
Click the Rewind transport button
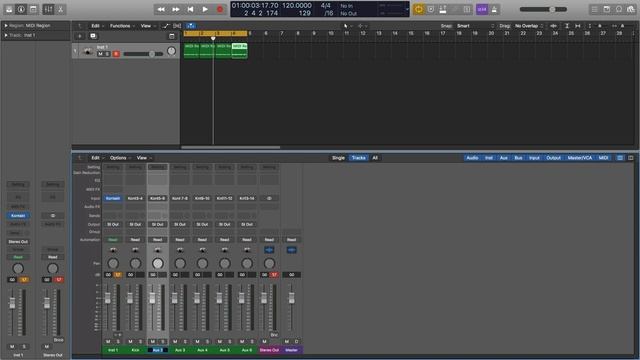click(161, 9)
